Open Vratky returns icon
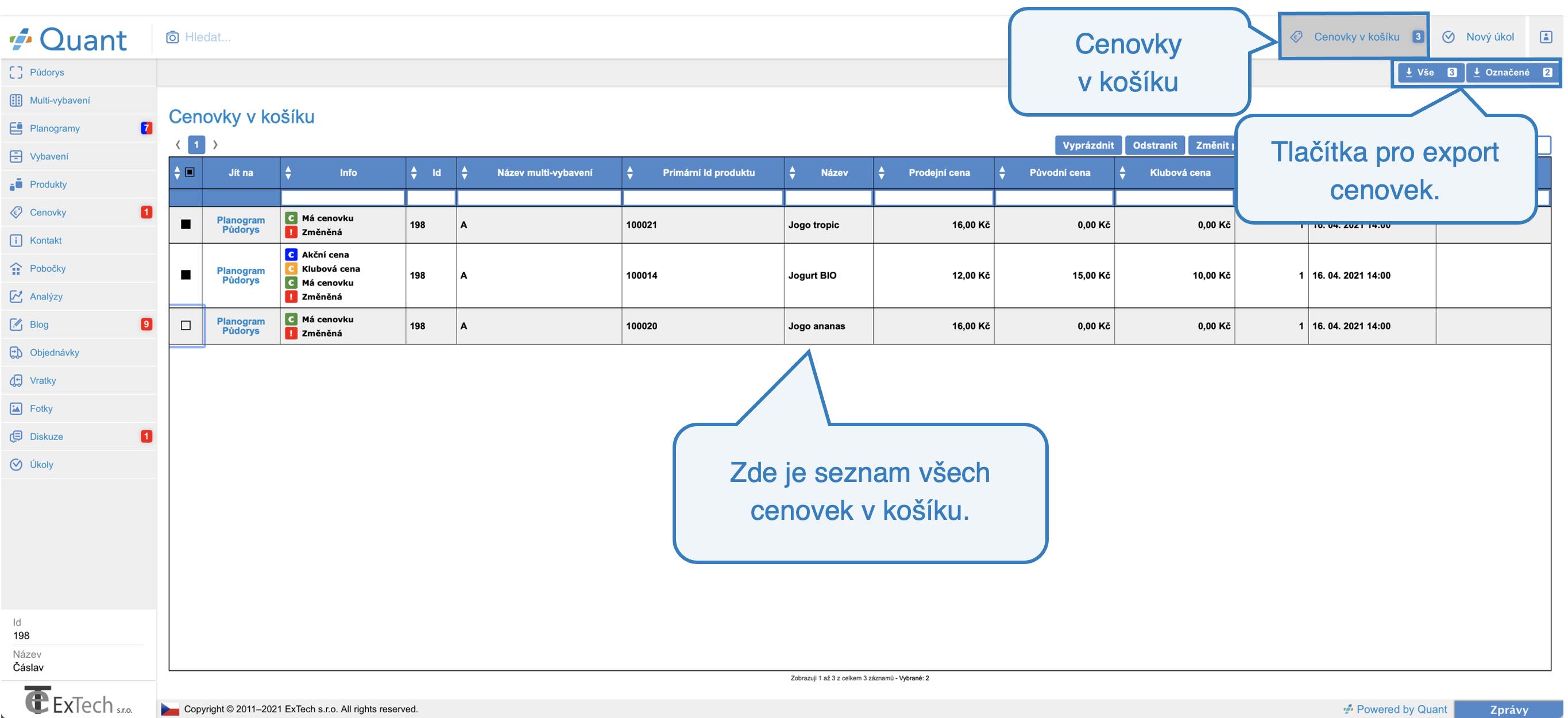This screenshot has width=1568, height=718. point(17,380)
